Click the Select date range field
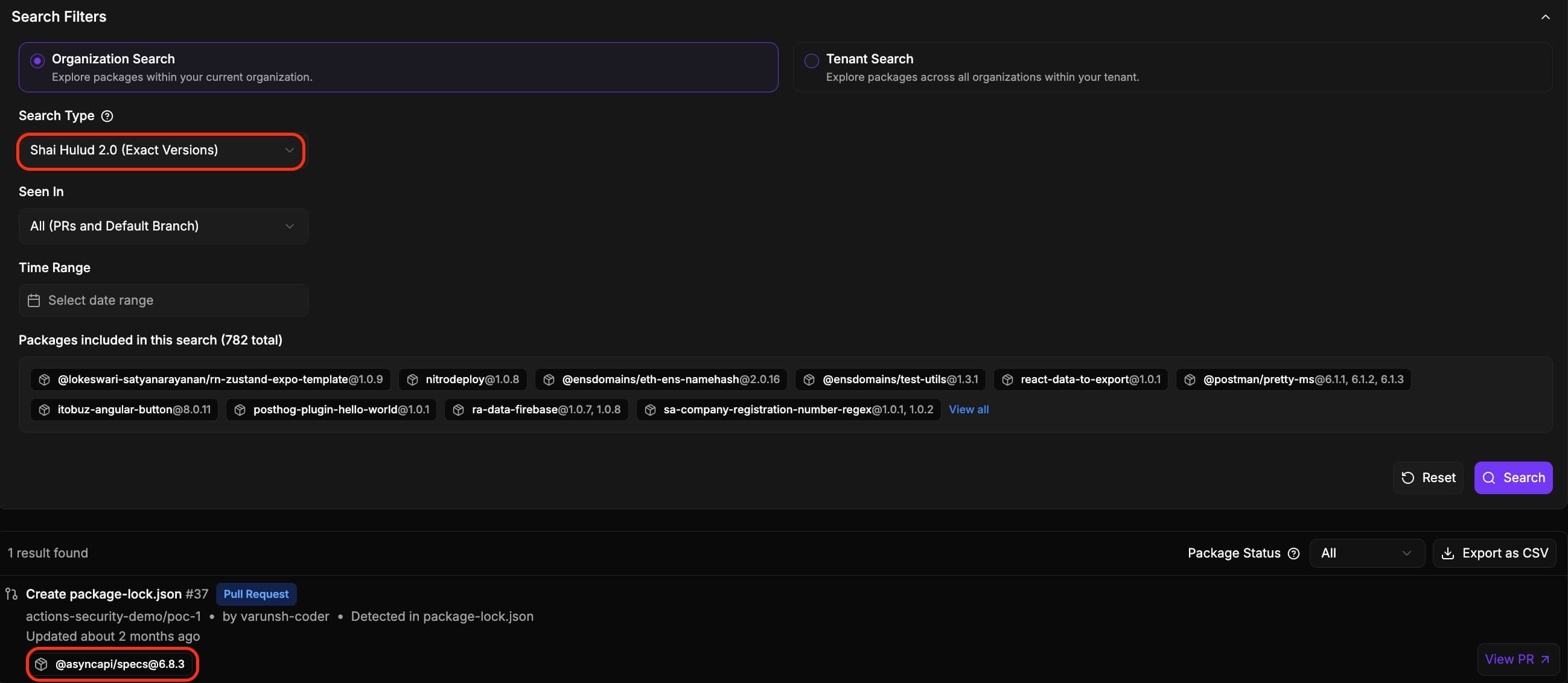 click(x=163, y=300)
